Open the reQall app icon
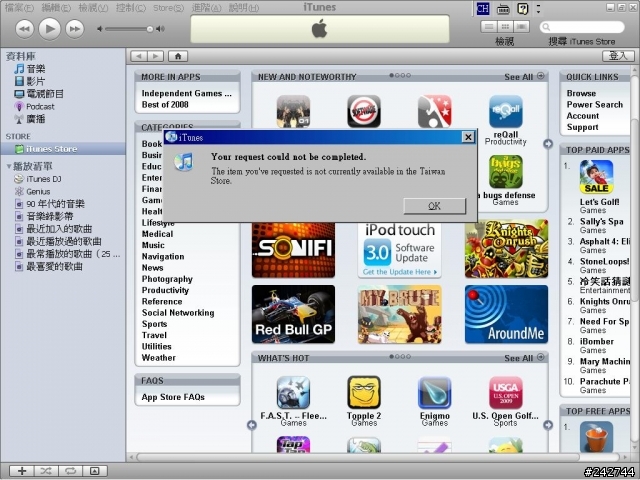This screenshot has width=640, height=480. pos(506,111)
